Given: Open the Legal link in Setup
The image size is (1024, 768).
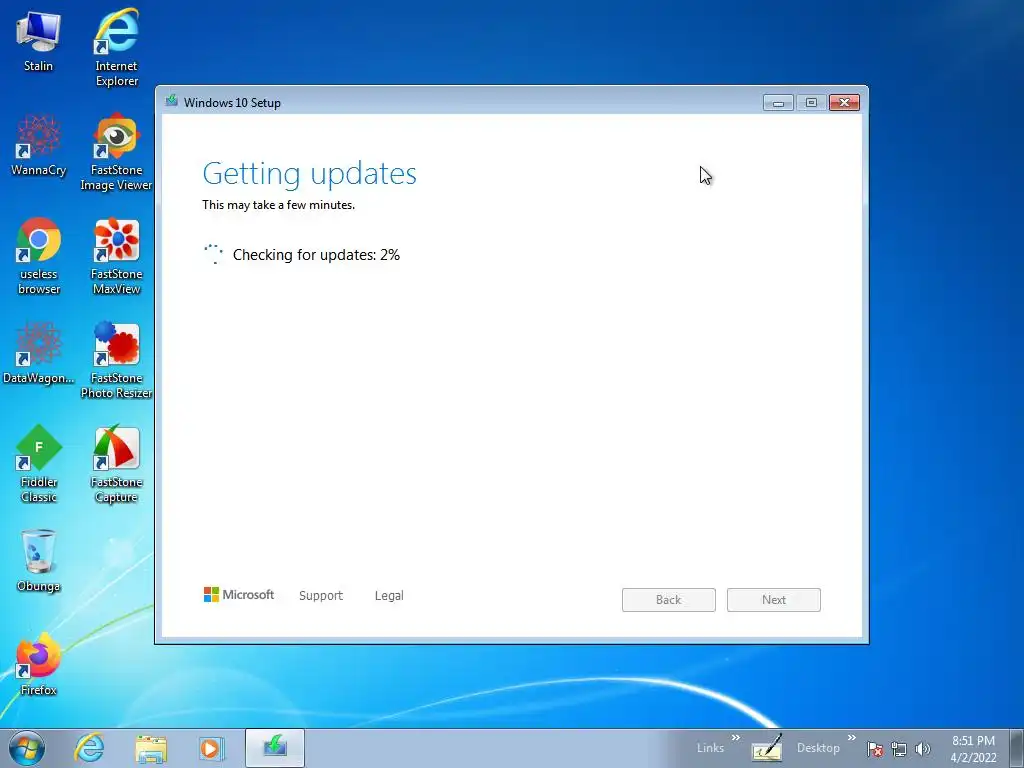Looking at the screenshot, I should pos(389,596).
